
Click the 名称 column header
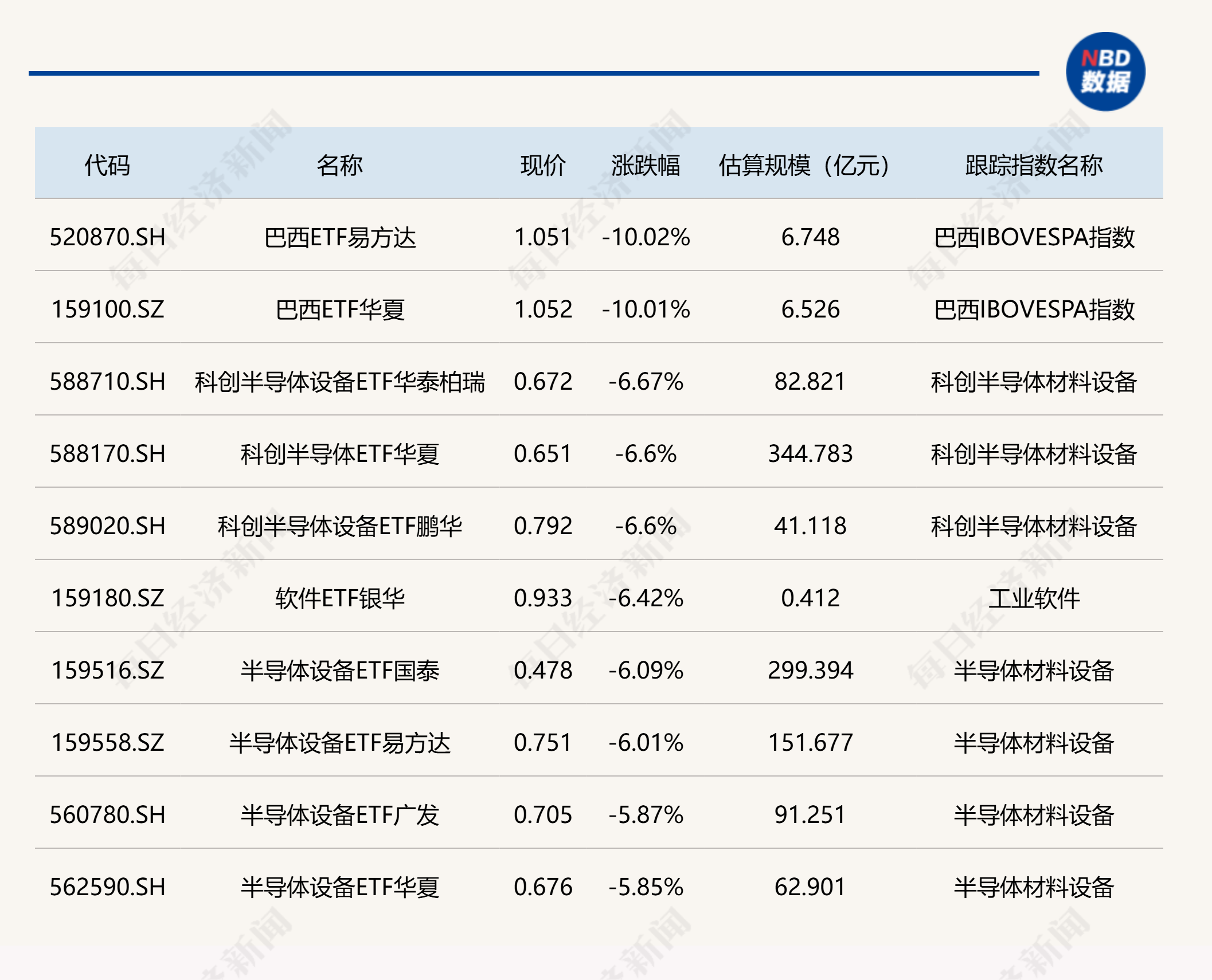[339, 166]
